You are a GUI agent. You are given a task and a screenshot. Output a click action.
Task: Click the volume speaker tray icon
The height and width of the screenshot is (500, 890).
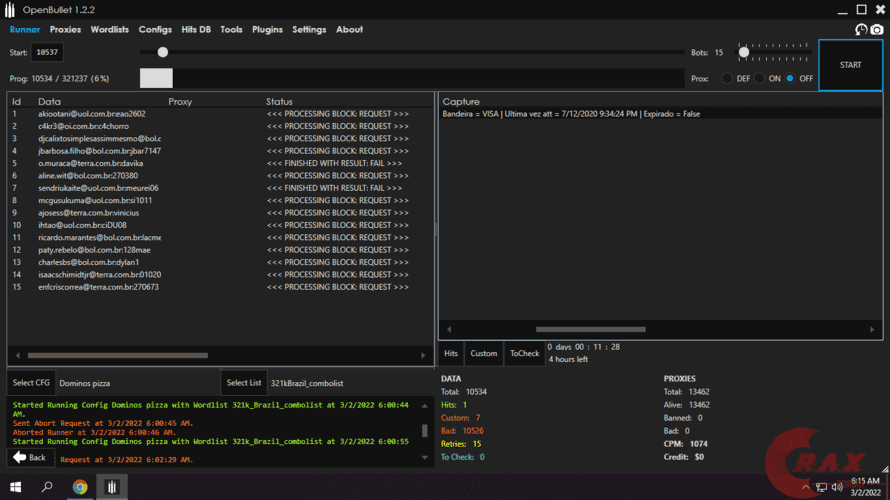pyautogui.click(x=837, y=487)
